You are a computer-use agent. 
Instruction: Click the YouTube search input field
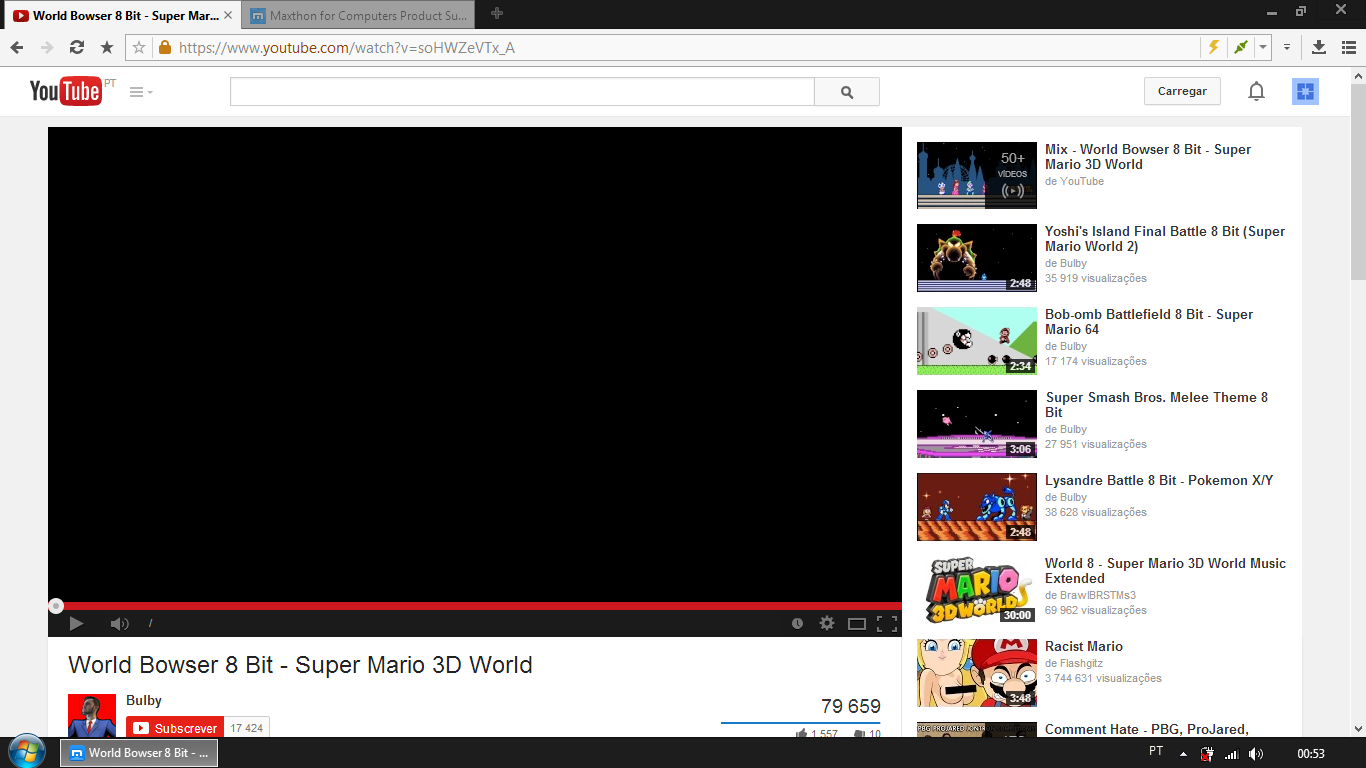click(522, 91)
